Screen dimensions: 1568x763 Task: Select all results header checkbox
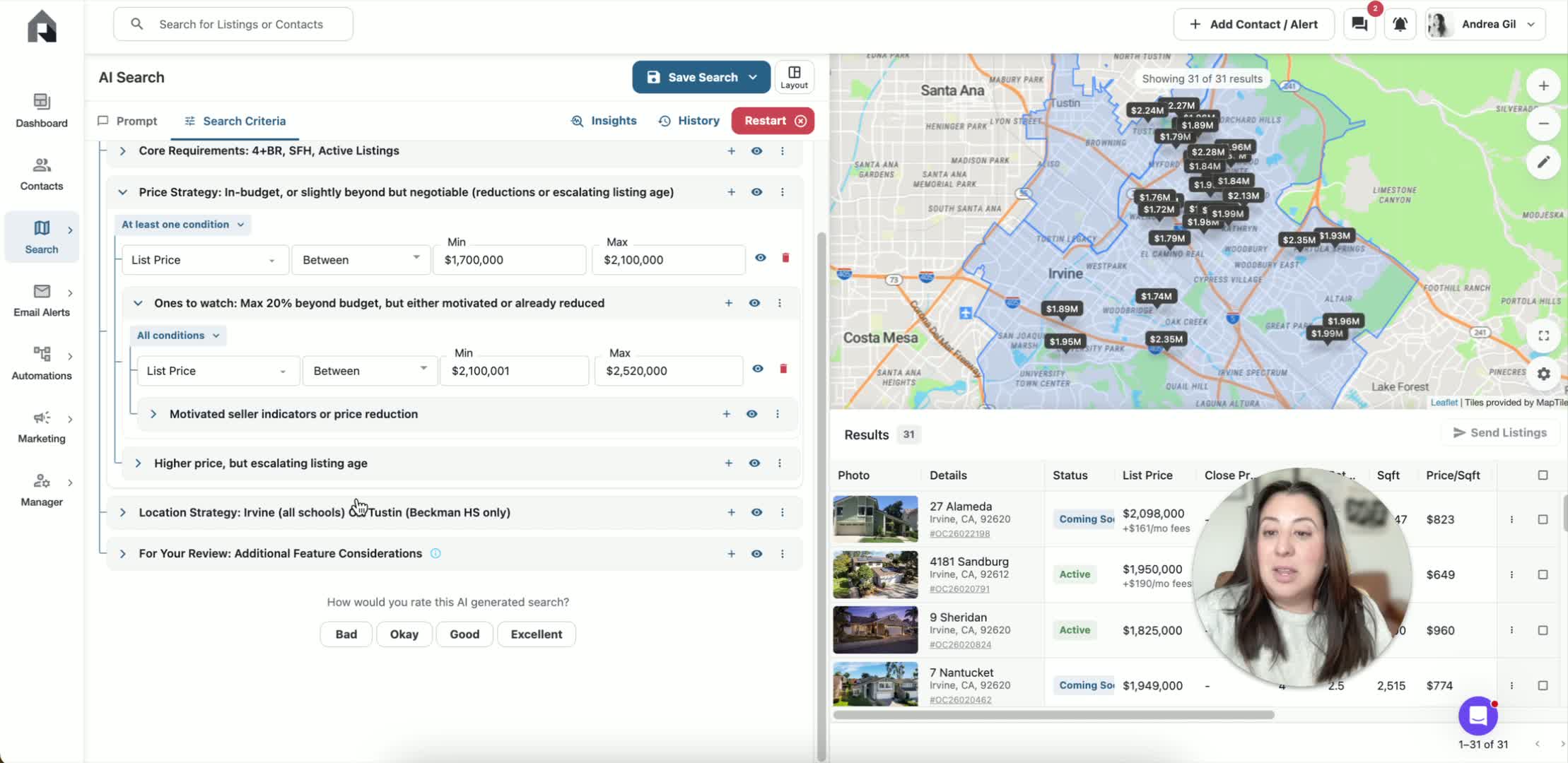pos(1543,475)
